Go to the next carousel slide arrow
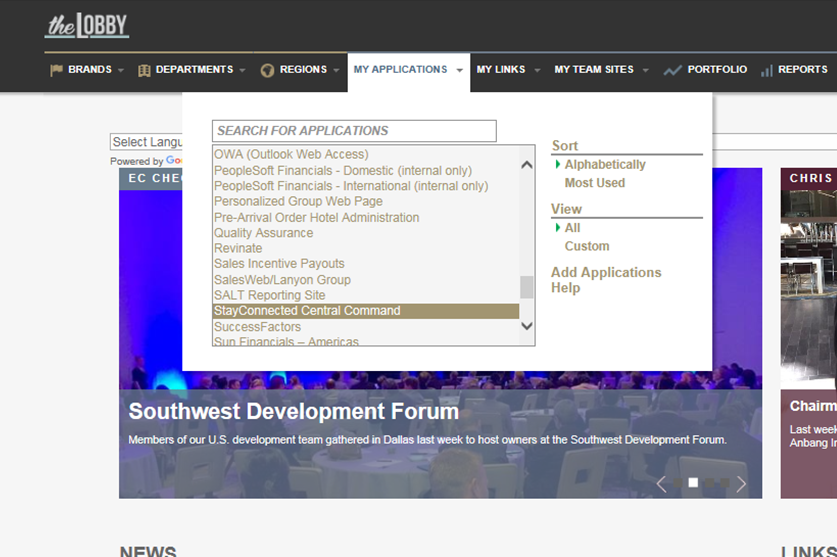 [x=741, y=484]
